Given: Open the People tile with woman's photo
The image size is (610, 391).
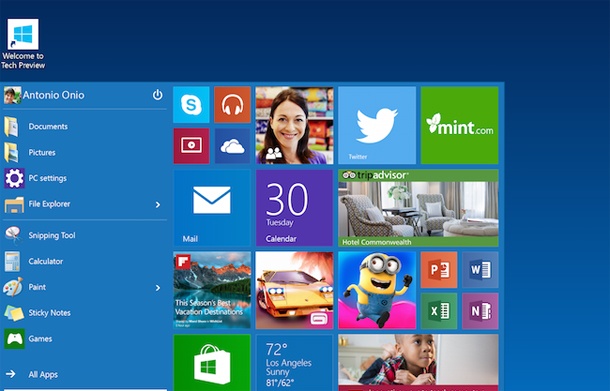Looking at the screenshot, I should (294, 125).
